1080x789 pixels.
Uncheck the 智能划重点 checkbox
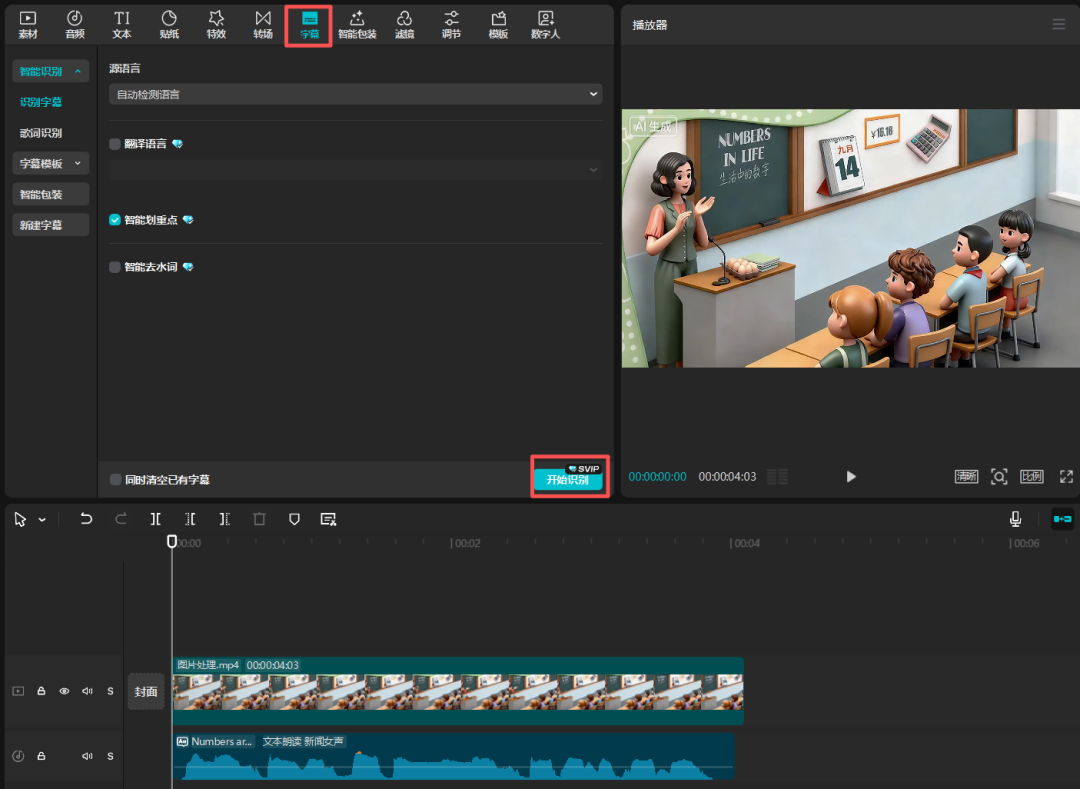pos(115,220)
